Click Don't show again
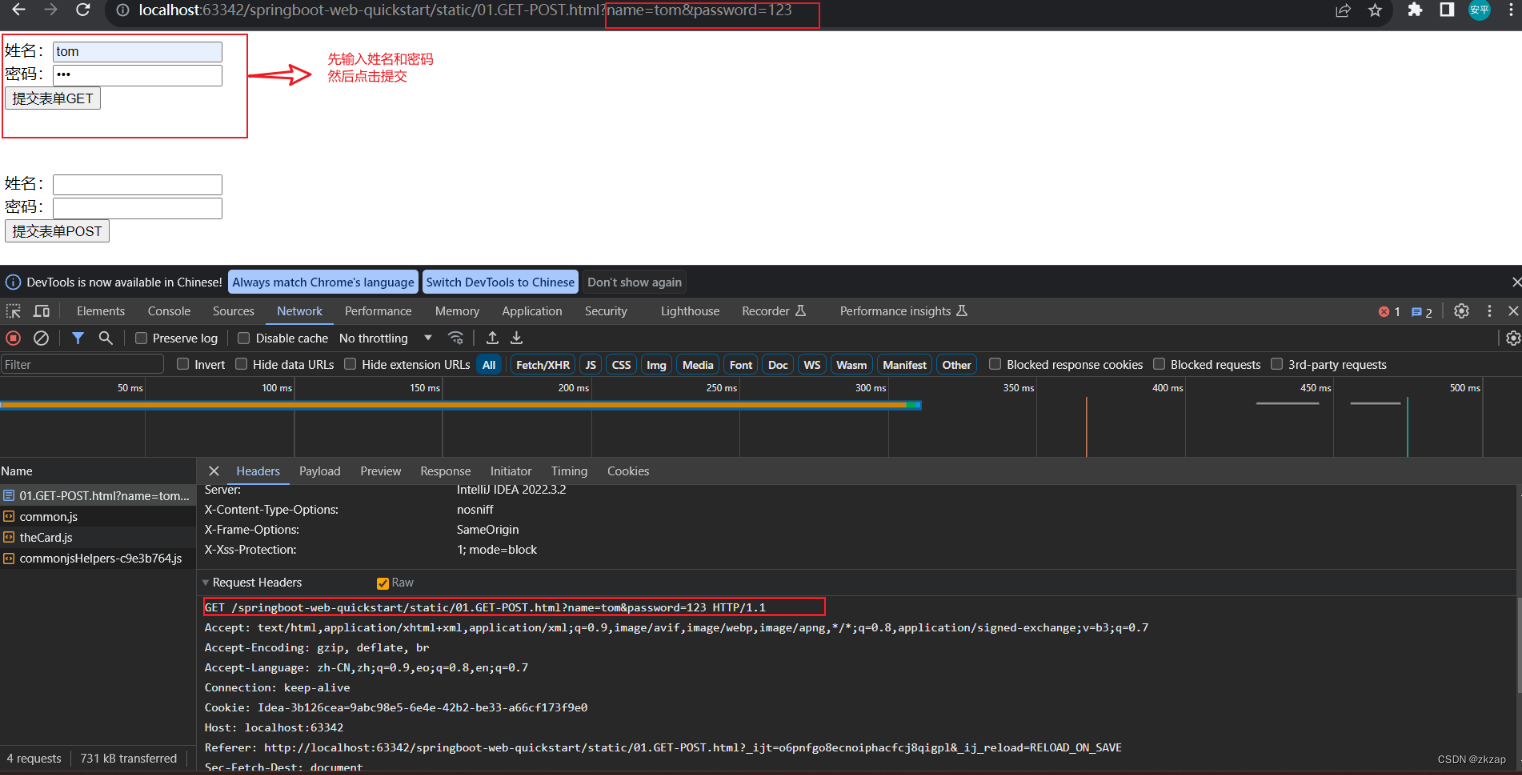 click(x=635, y=282)
